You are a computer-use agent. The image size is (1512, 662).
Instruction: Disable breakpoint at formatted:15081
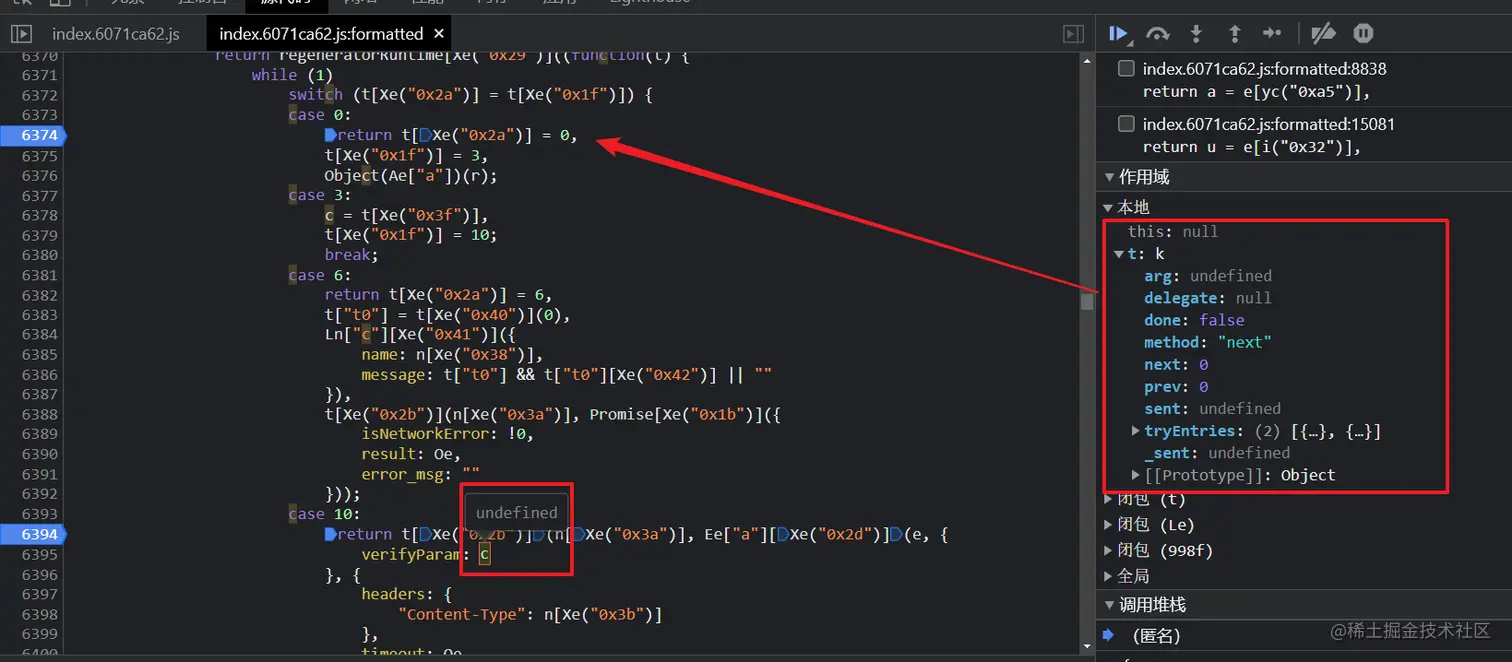pos(1126,124)
